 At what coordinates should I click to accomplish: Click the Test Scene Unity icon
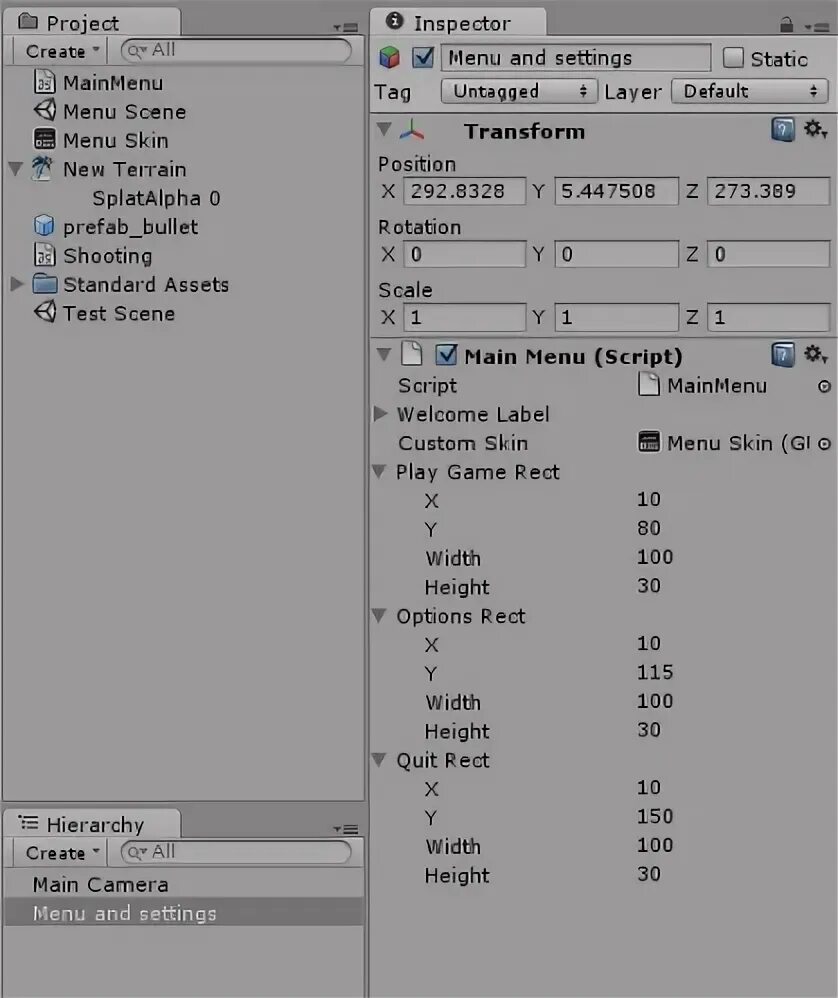[x=45, y=313]
